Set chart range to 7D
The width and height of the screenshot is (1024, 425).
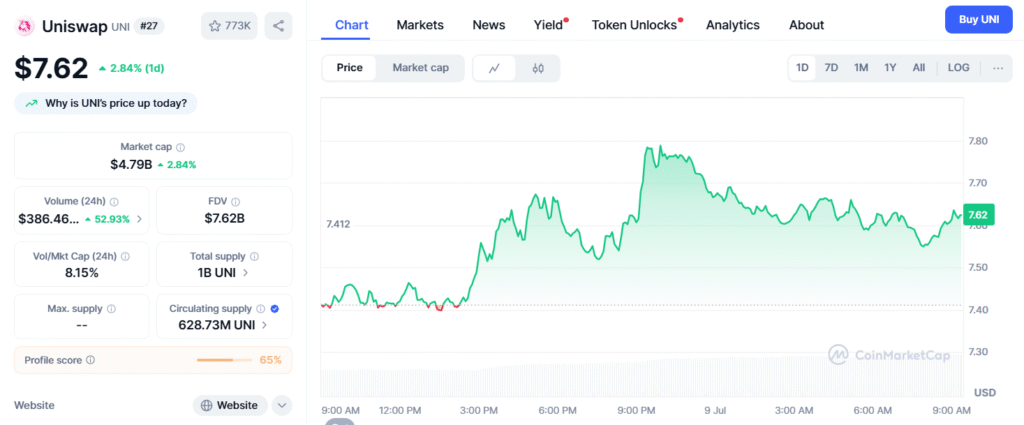click(831, 68)
